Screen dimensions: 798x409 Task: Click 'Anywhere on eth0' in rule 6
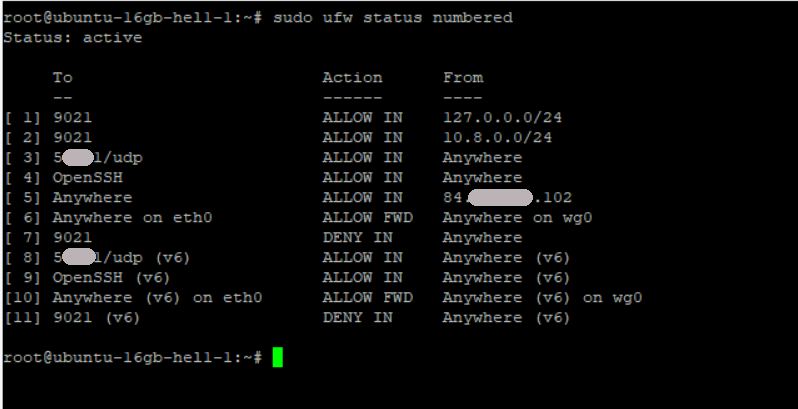(x=132, y=217)
